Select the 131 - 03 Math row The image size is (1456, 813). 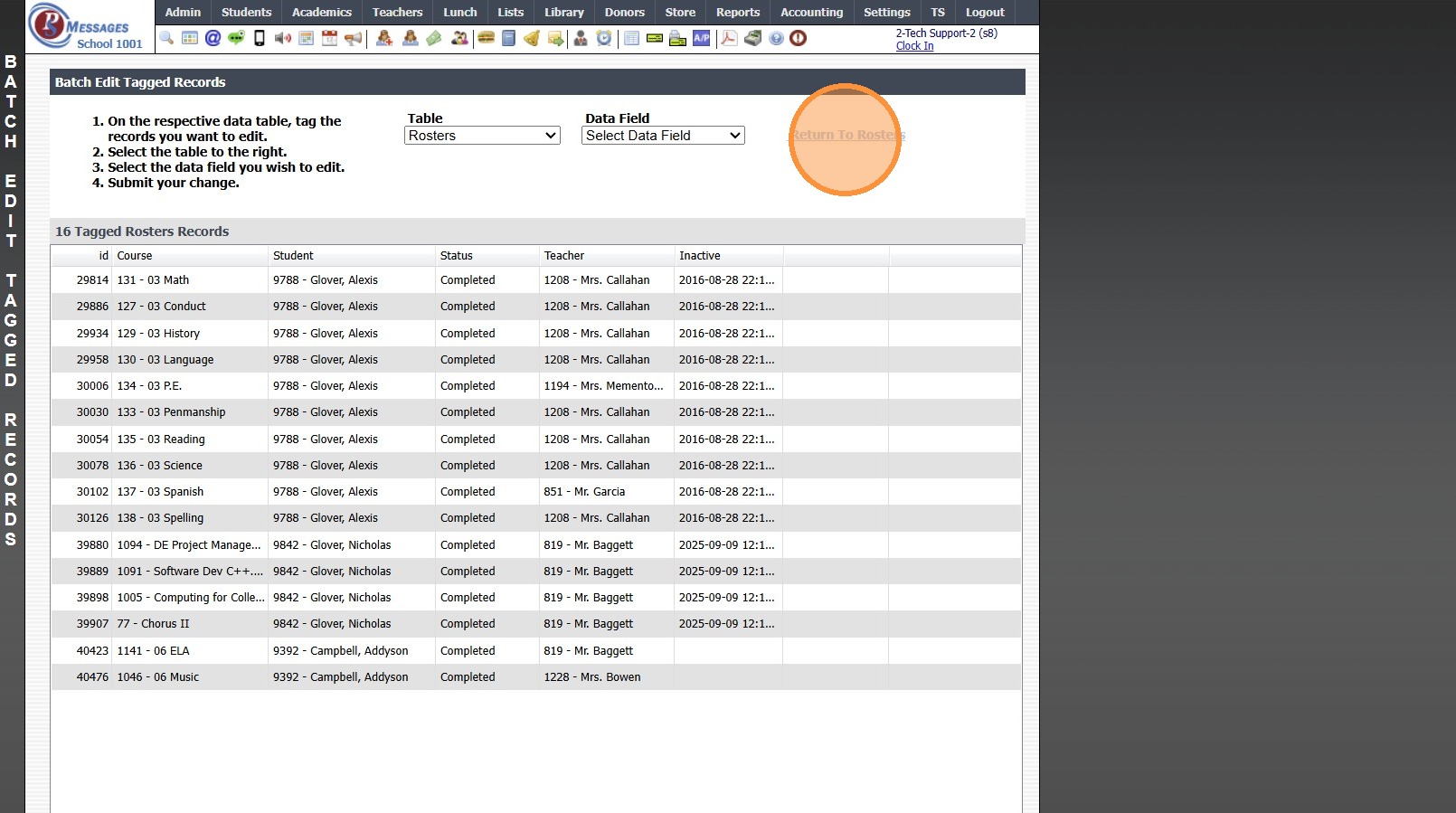pyautogui.click(x=536, y=280)
